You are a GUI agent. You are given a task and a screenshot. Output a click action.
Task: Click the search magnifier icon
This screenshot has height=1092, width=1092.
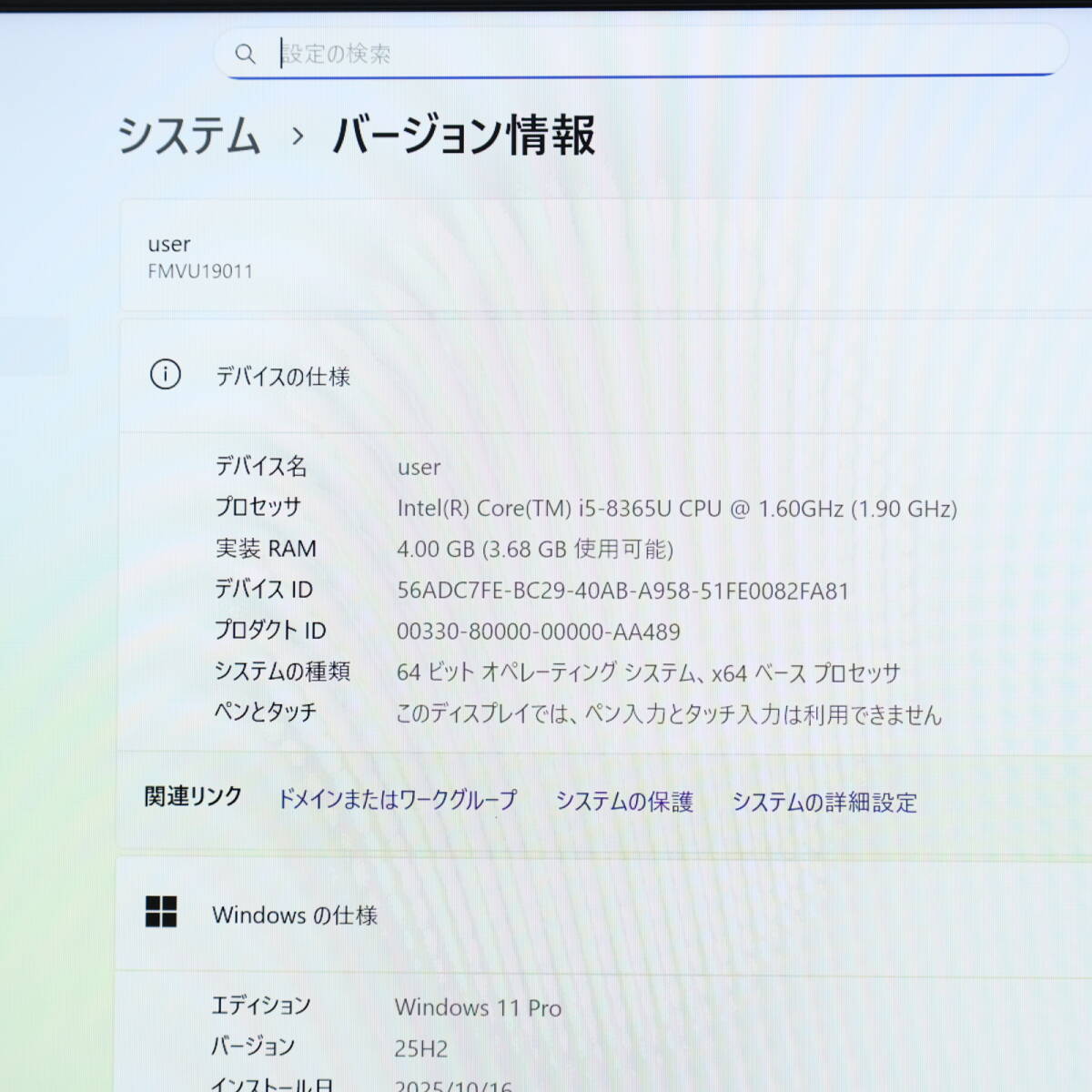point(245,54)
